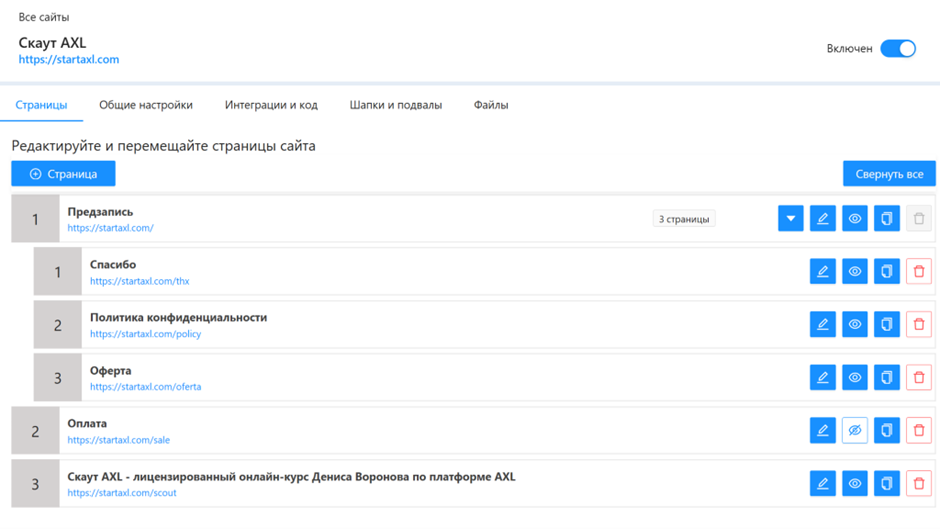Toggle visibility of Политика конфиденциальности page
Image resolution: width=940 pixels, height=529 pixels.
[x=854, y=324]
